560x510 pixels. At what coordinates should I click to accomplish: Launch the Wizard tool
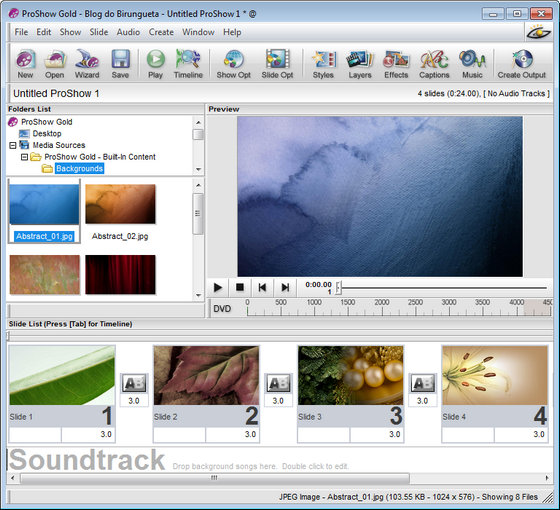point(87,64)
